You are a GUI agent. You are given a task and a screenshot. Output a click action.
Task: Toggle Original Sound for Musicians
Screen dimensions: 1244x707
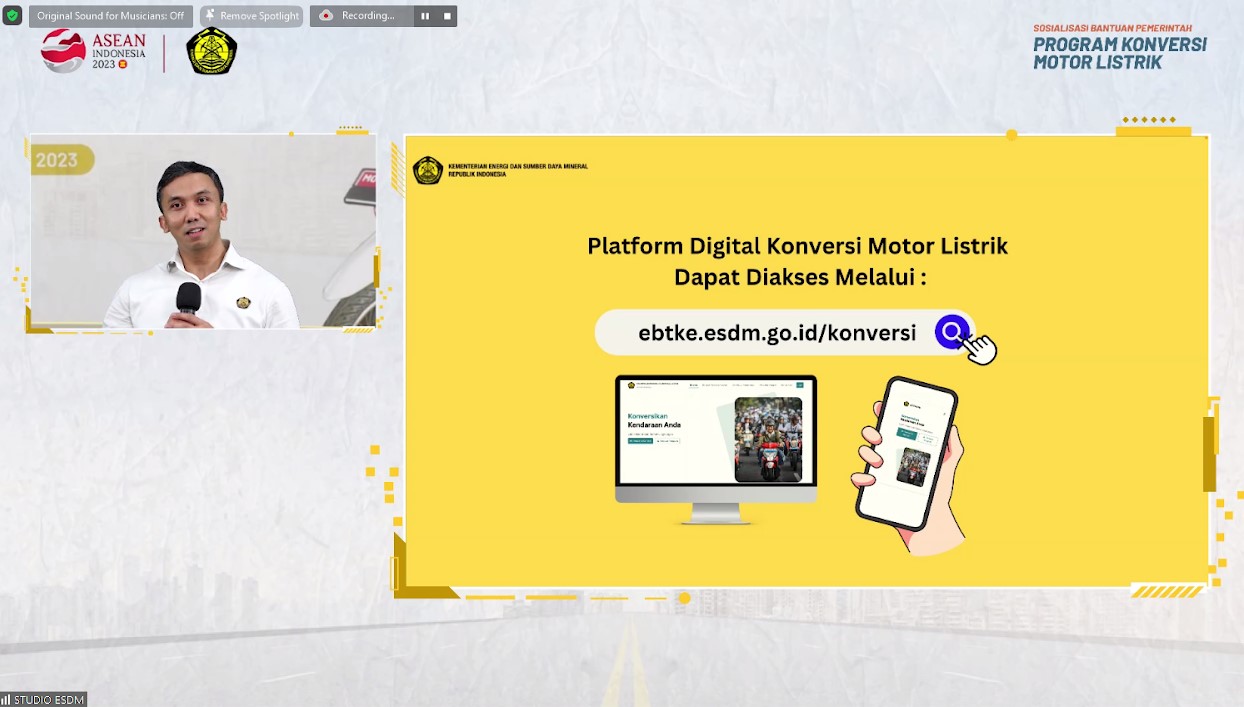110,16
